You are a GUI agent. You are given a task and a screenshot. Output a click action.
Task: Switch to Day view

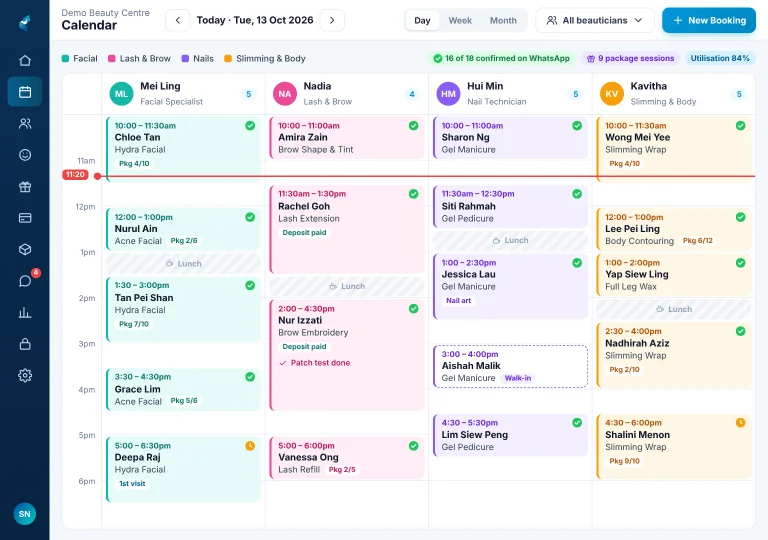[x=422, y=21]
